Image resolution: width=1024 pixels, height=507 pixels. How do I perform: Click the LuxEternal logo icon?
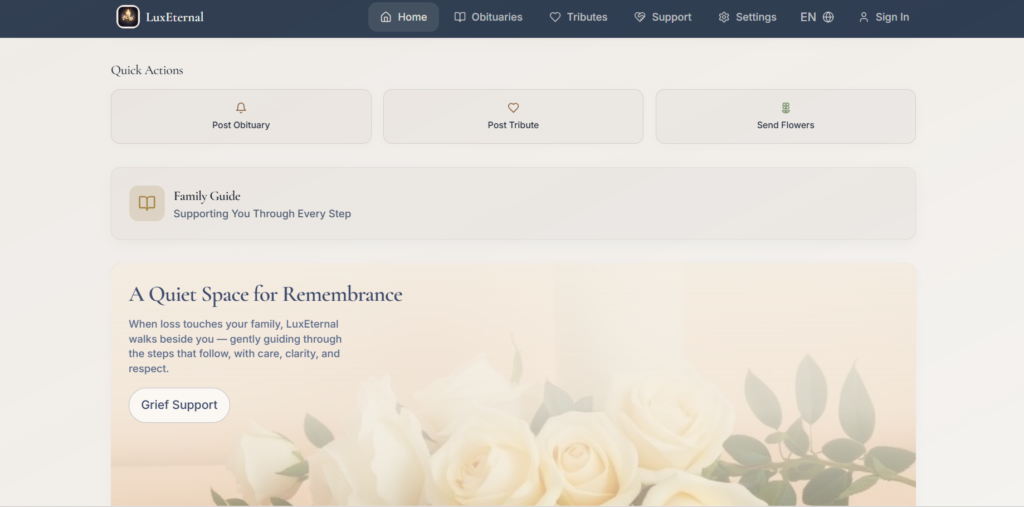128,17
